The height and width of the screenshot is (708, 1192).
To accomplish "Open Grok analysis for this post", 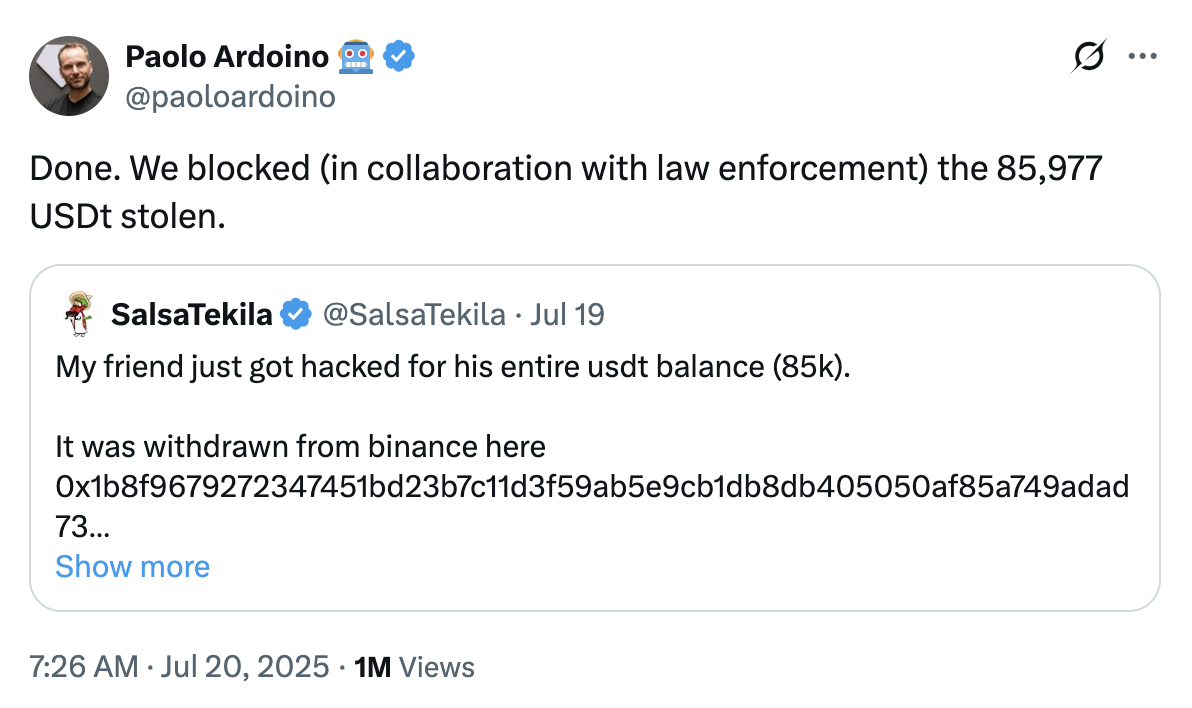I will pyautogui.click(x=1090, y=58).
